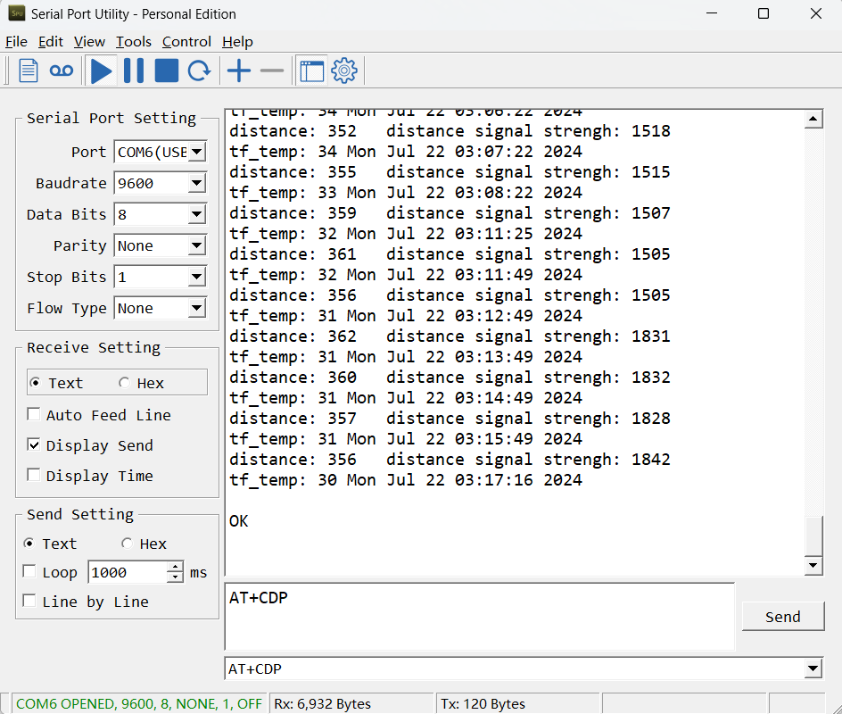Expand the Stop Bits dropdown
This screenshot has height=714, width=842.
(x=197, y=277)
